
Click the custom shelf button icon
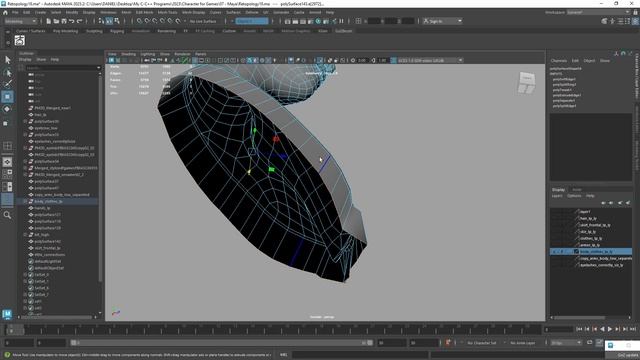point(20,40)
